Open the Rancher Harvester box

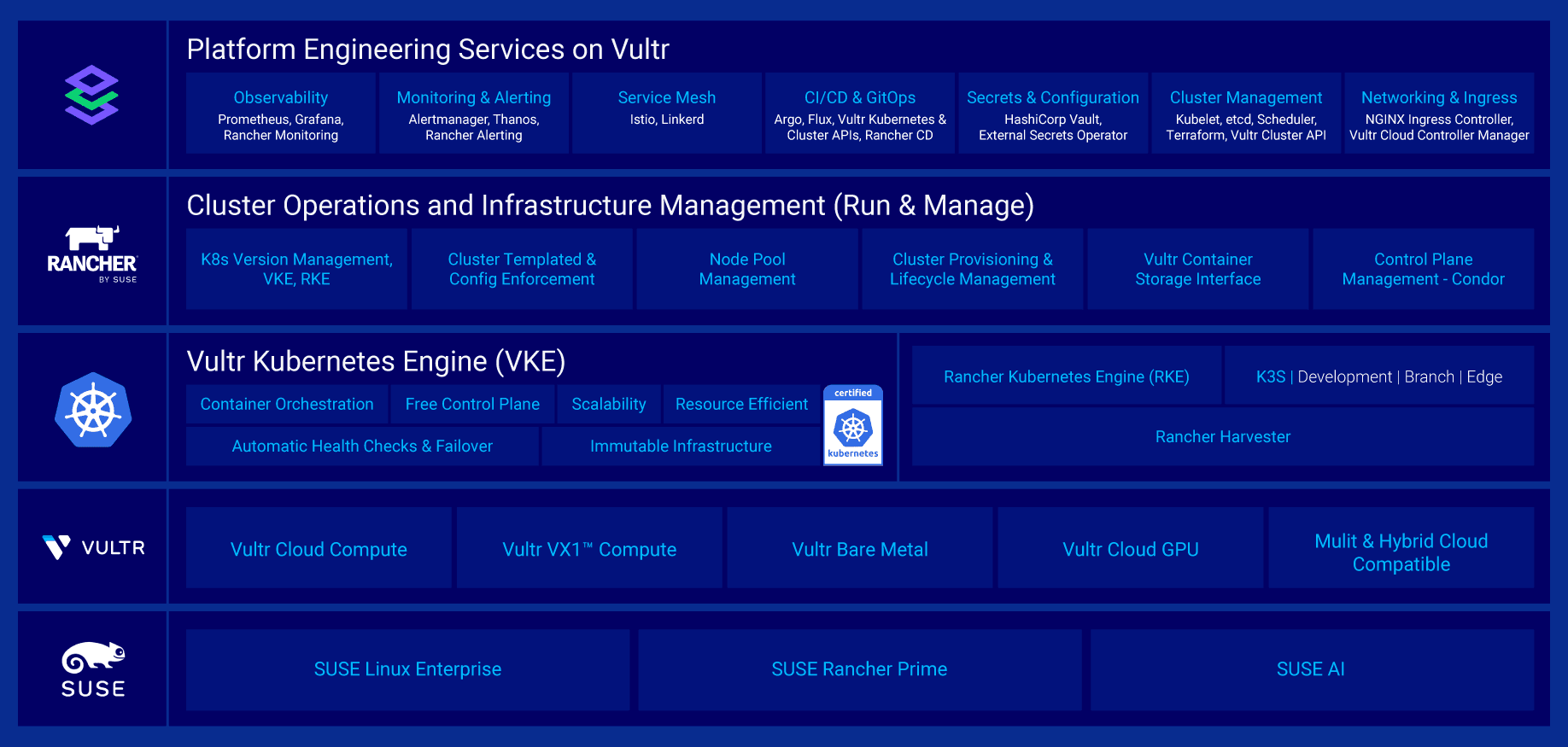point(1222,436)
